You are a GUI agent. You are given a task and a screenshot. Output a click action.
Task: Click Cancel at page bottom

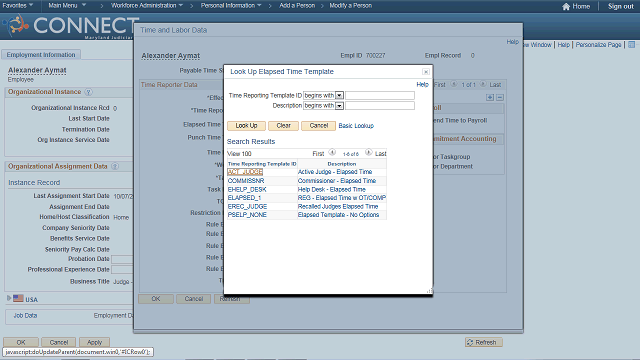[x=59, y=342]
